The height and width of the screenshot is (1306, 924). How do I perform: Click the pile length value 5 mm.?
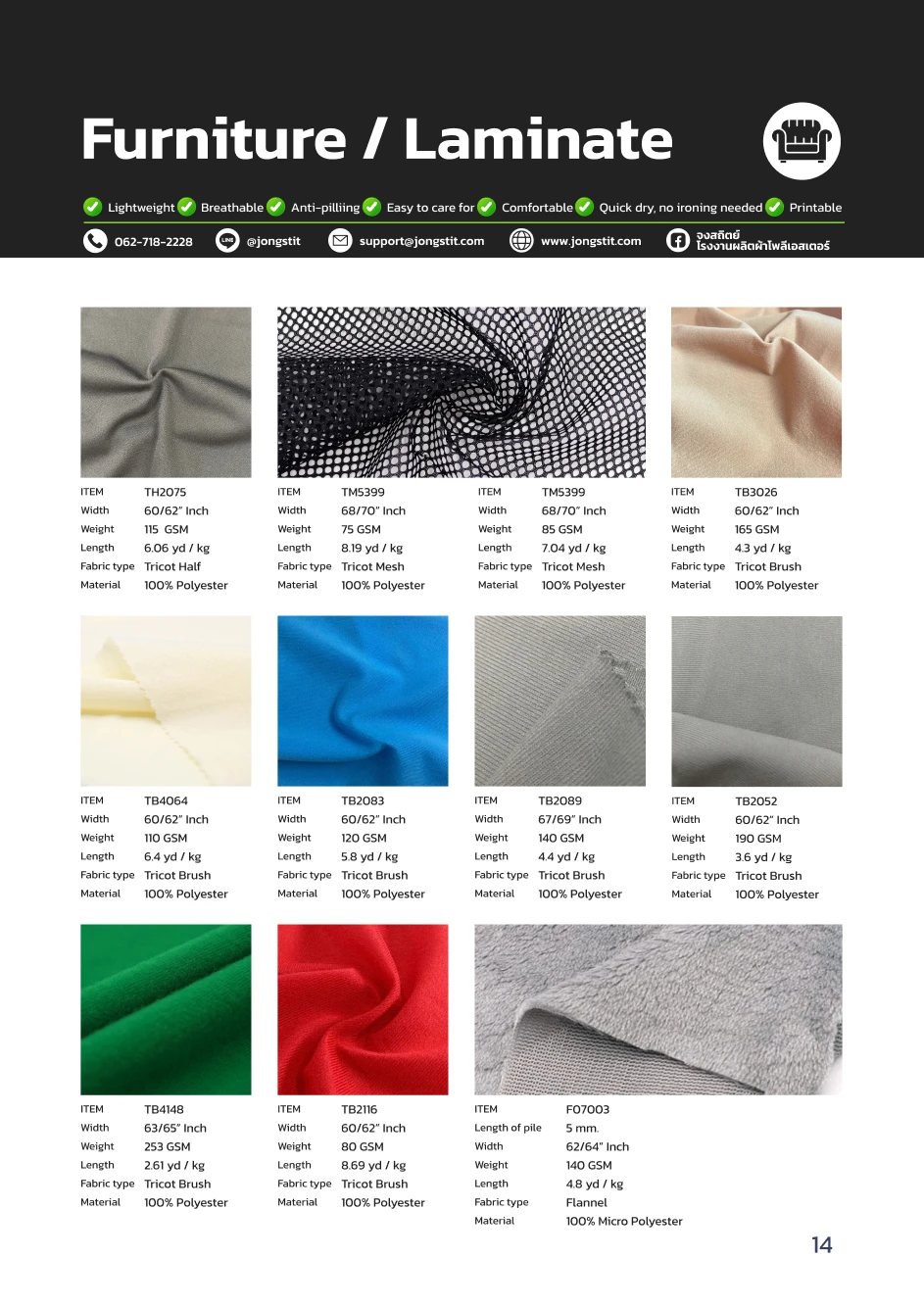tap(582, 1128)
